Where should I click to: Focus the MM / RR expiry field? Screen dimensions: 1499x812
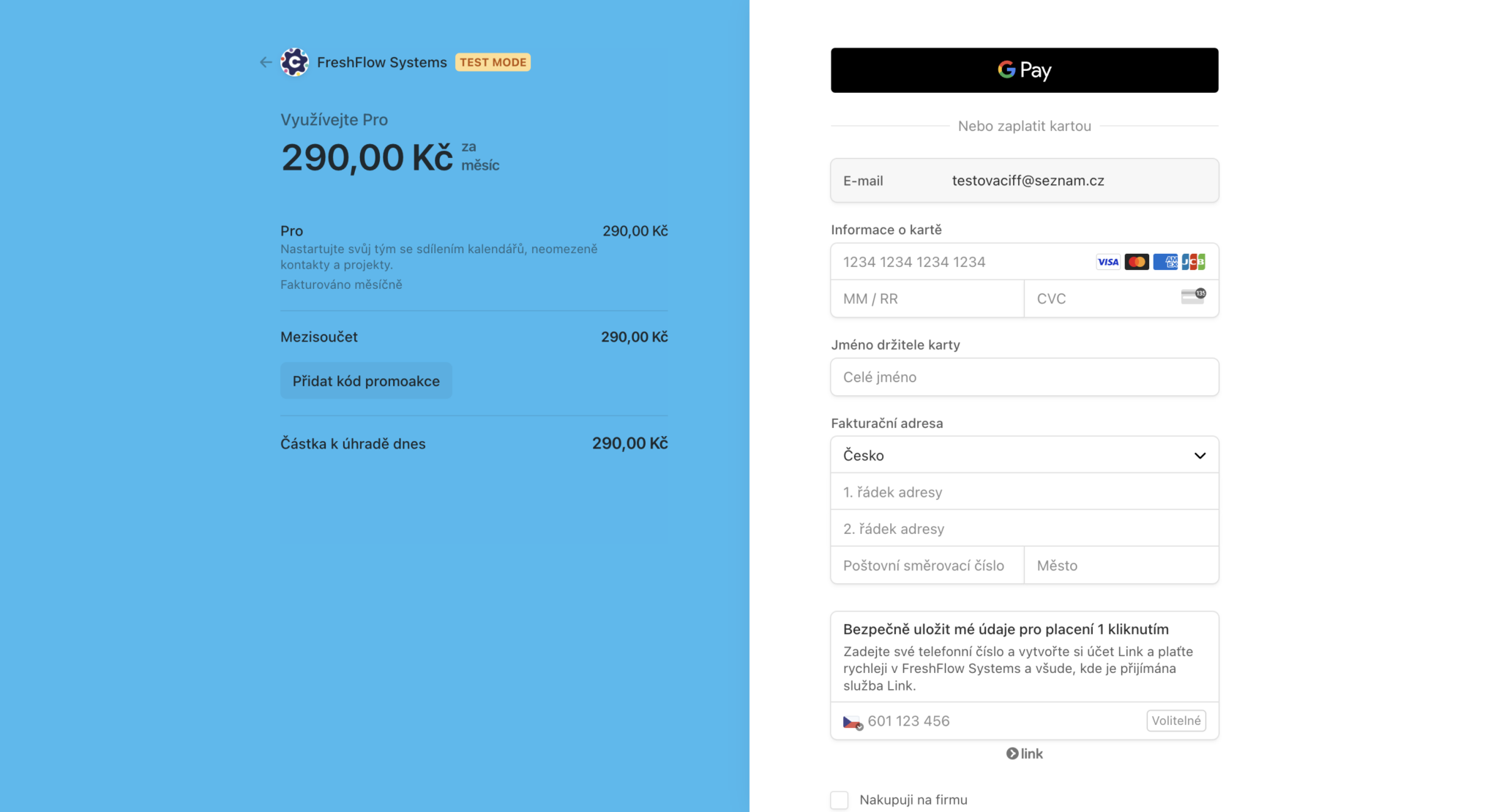pos(926,299)
